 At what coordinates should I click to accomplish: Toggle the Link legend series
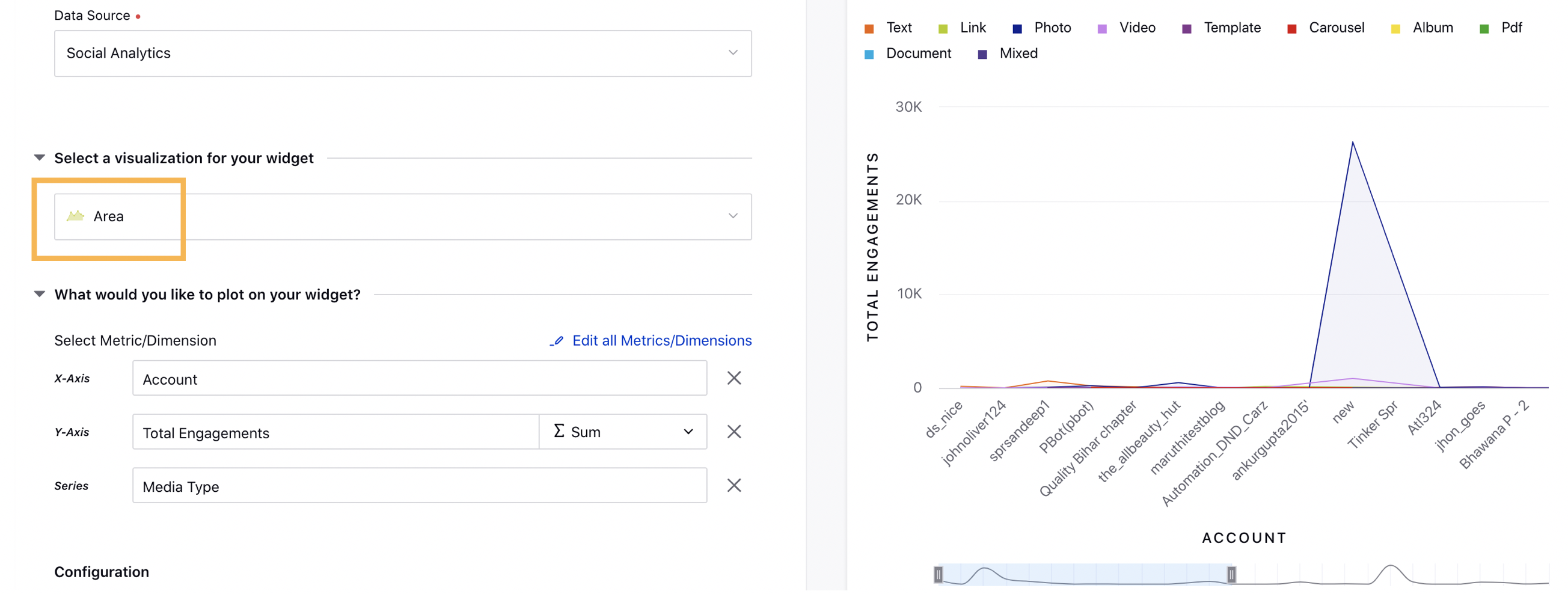(x=963, y=28)
